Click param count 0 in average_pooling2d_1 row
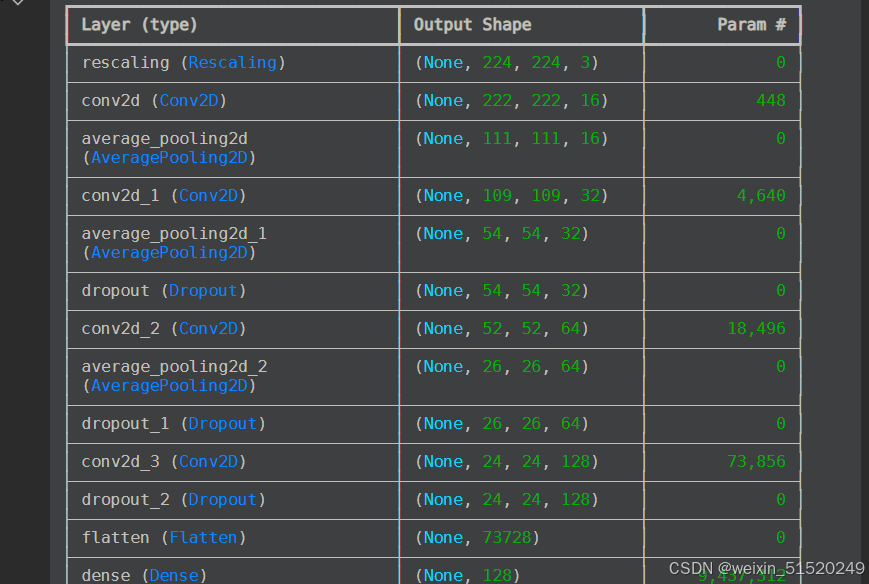Screen dimensions: 869x584 [x=780, y=234]
